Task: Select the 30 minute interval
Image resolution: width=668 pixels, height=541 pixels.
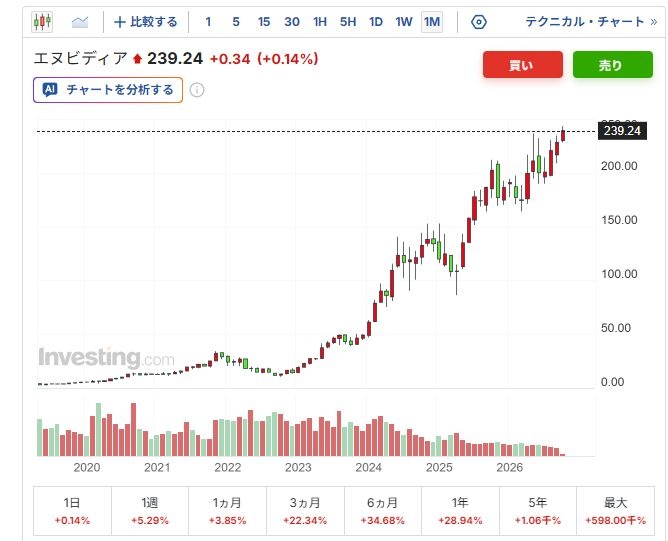Action: point(292,22)
